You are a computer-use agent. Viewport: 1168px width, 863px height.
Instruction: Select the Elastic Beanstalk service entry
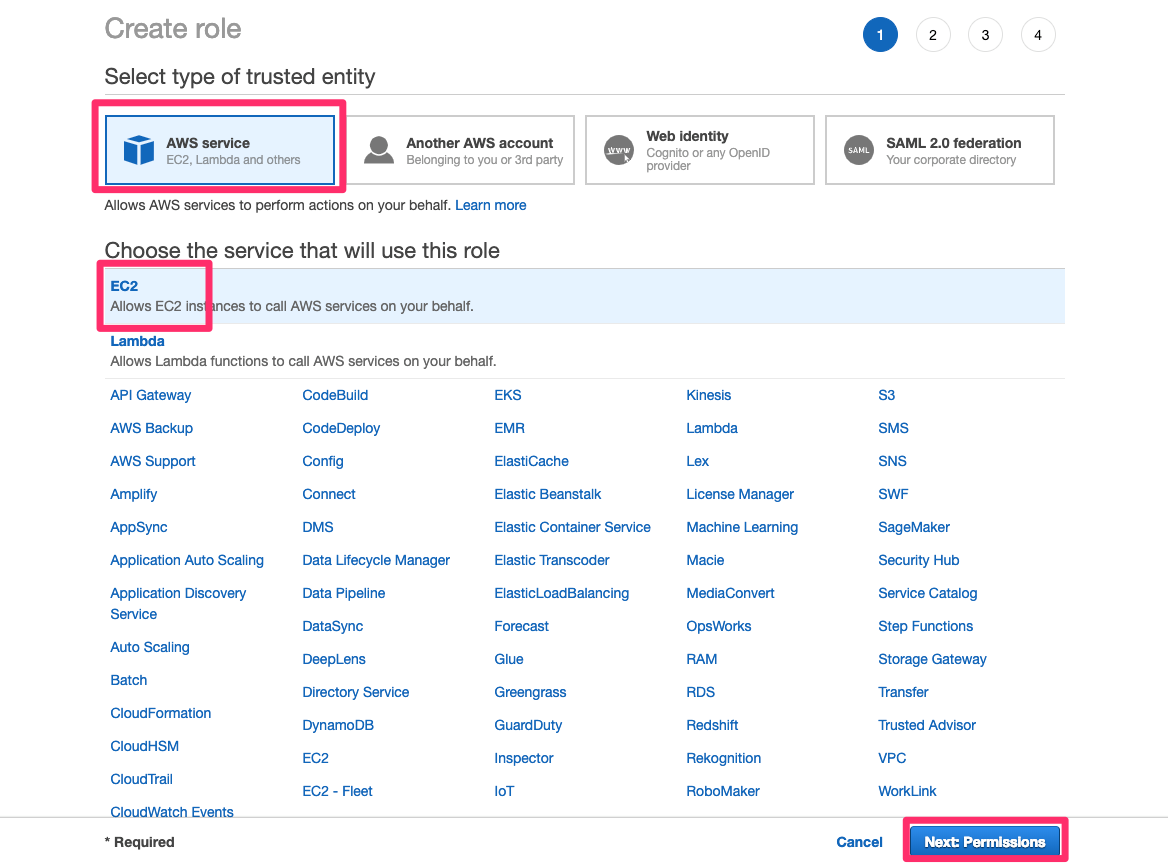548,494
